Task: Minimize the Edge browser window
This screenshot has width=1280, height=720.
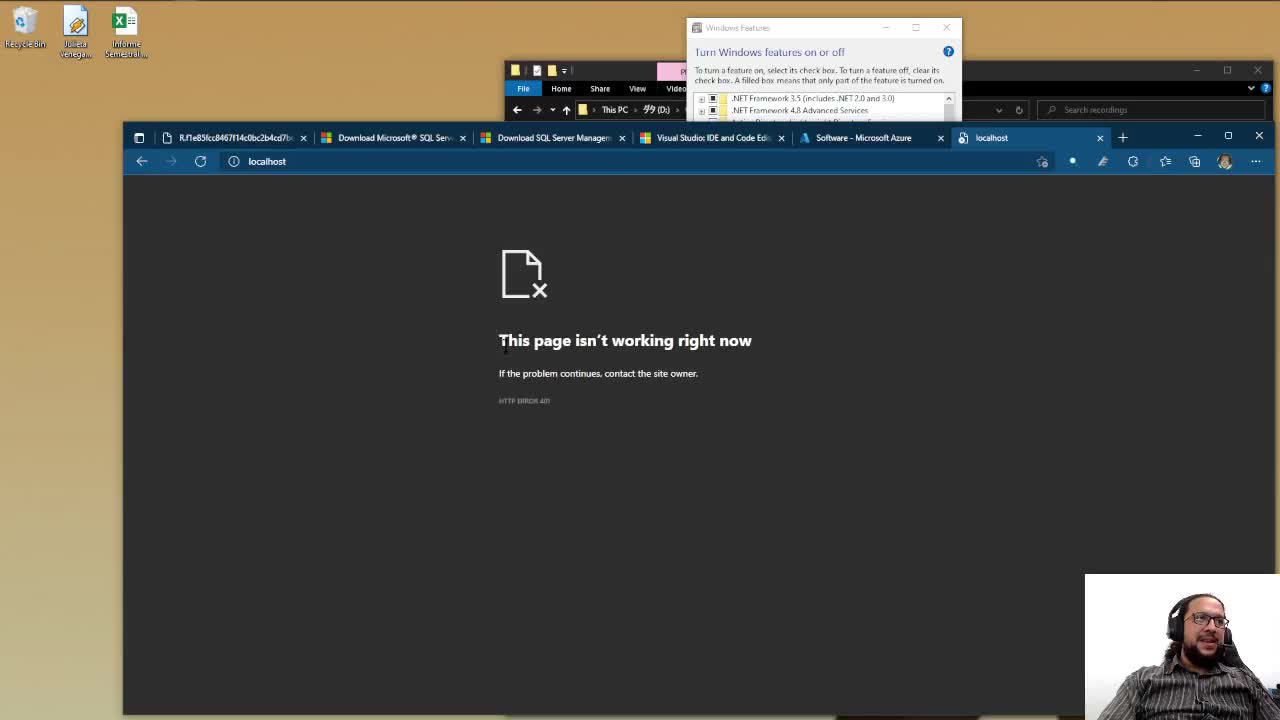Action: pyautogui.click(x=1197, y=136)
